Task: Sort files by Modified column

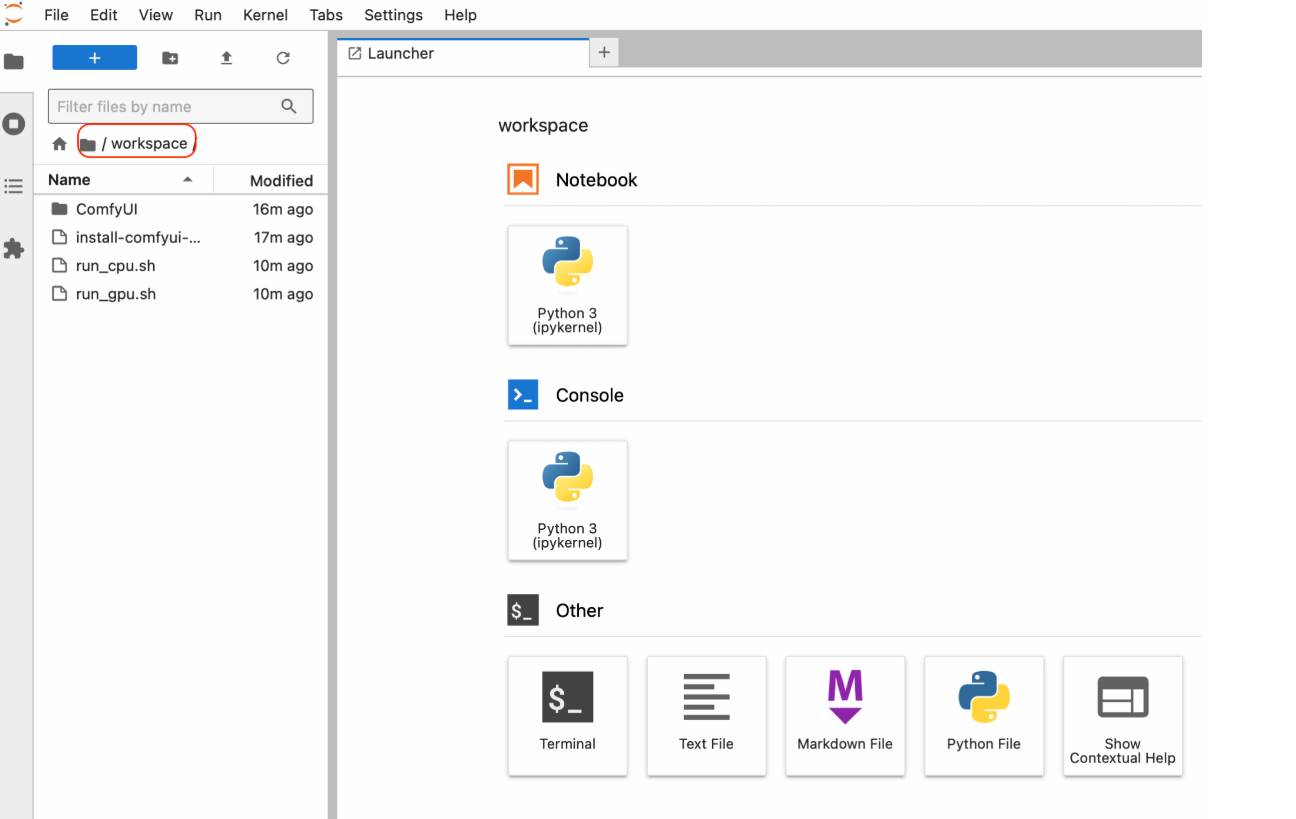Action: (x=280, y=181)
